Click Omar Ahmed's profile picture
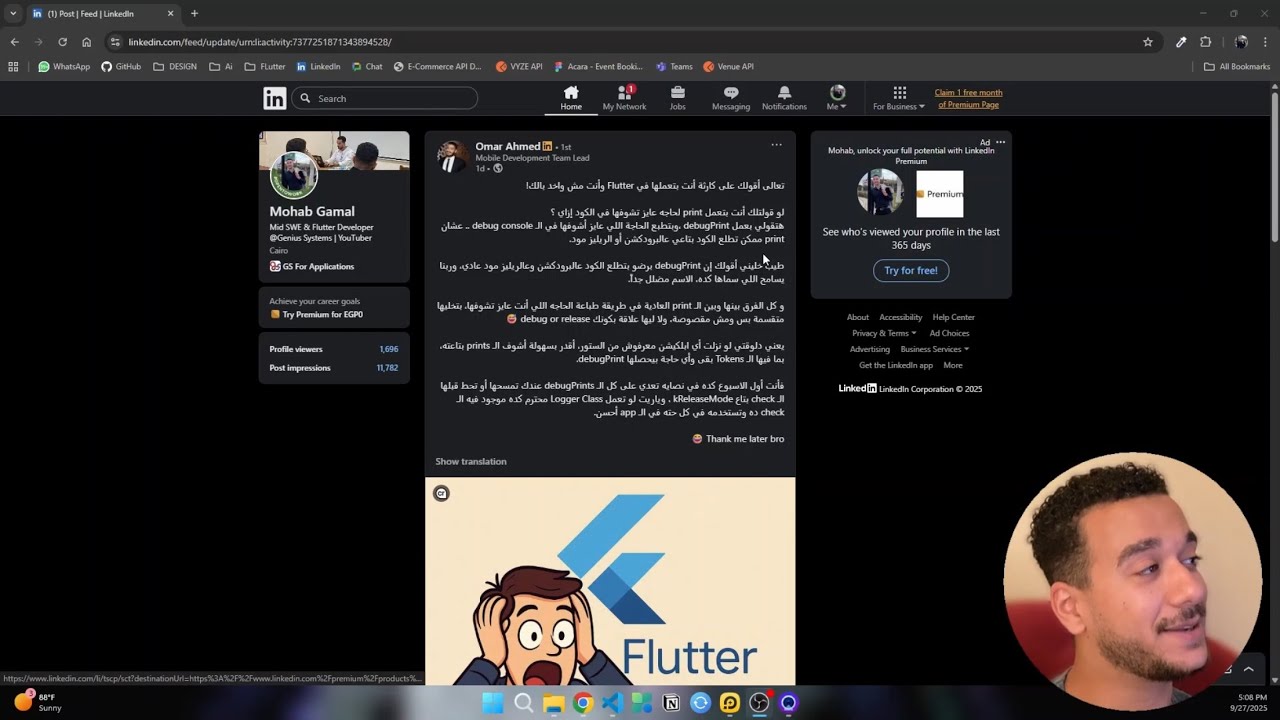Image resolution: width=1280 pixels, height=720 pixels. pyautogui.click(x=452, y=157)
